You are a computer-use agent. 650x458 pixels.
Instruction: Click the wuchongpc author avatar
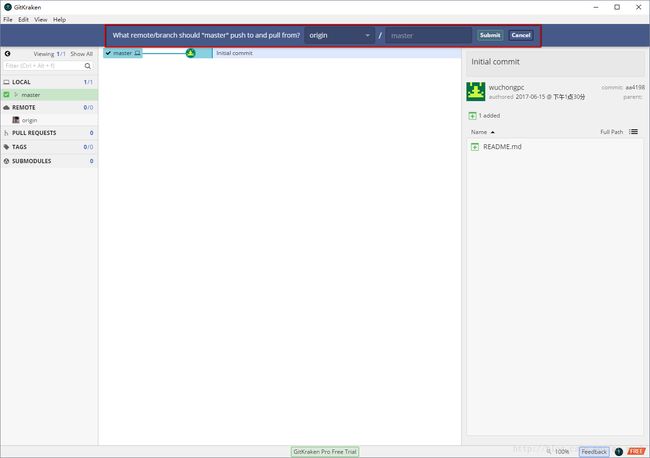pyautogui.click(x=475, y=92)
